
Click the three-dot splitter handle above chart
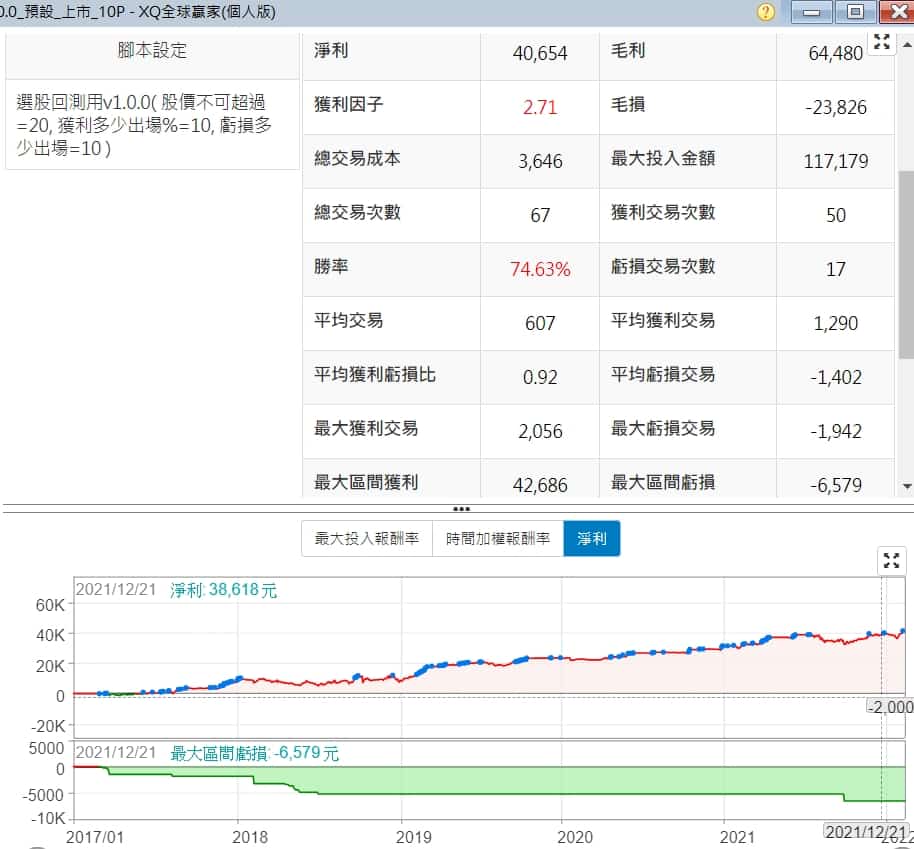pos(461,509)
